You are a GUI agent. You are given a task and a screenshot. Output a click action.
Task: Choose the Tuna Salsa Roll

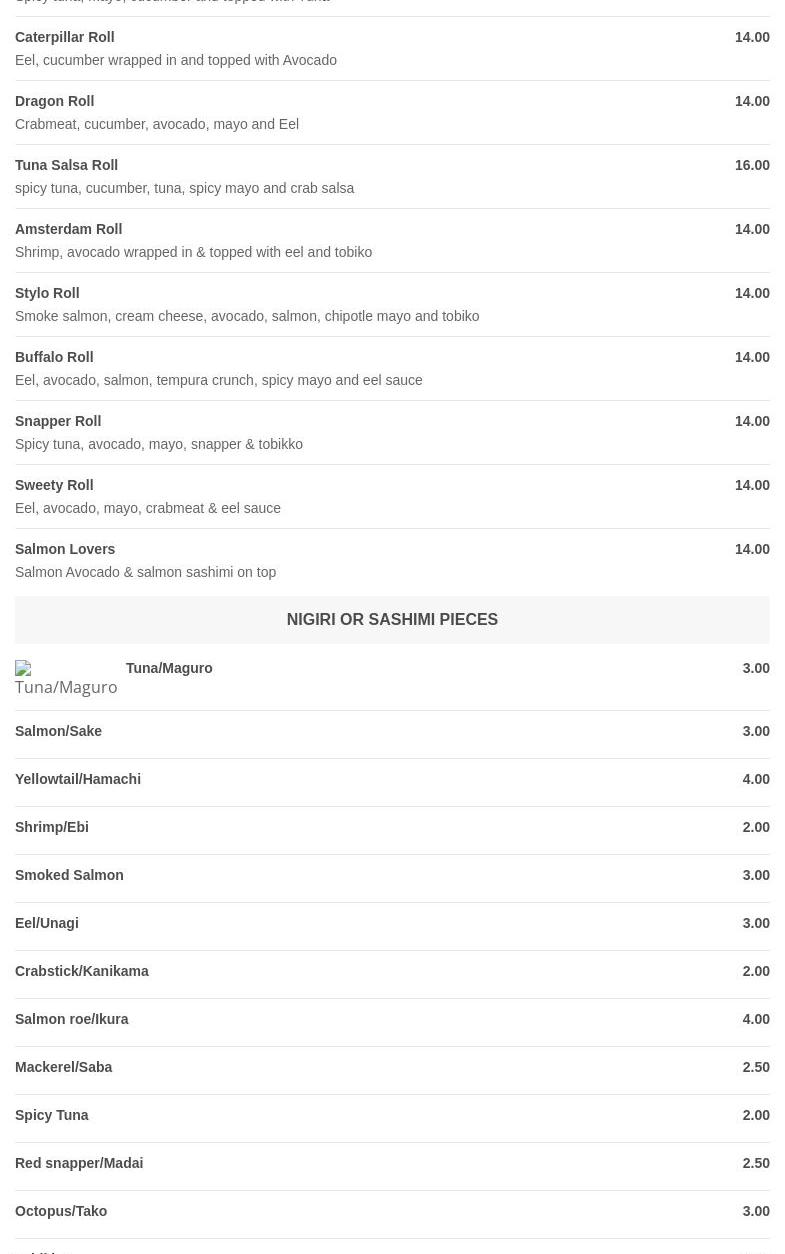(x=67, y=165)
